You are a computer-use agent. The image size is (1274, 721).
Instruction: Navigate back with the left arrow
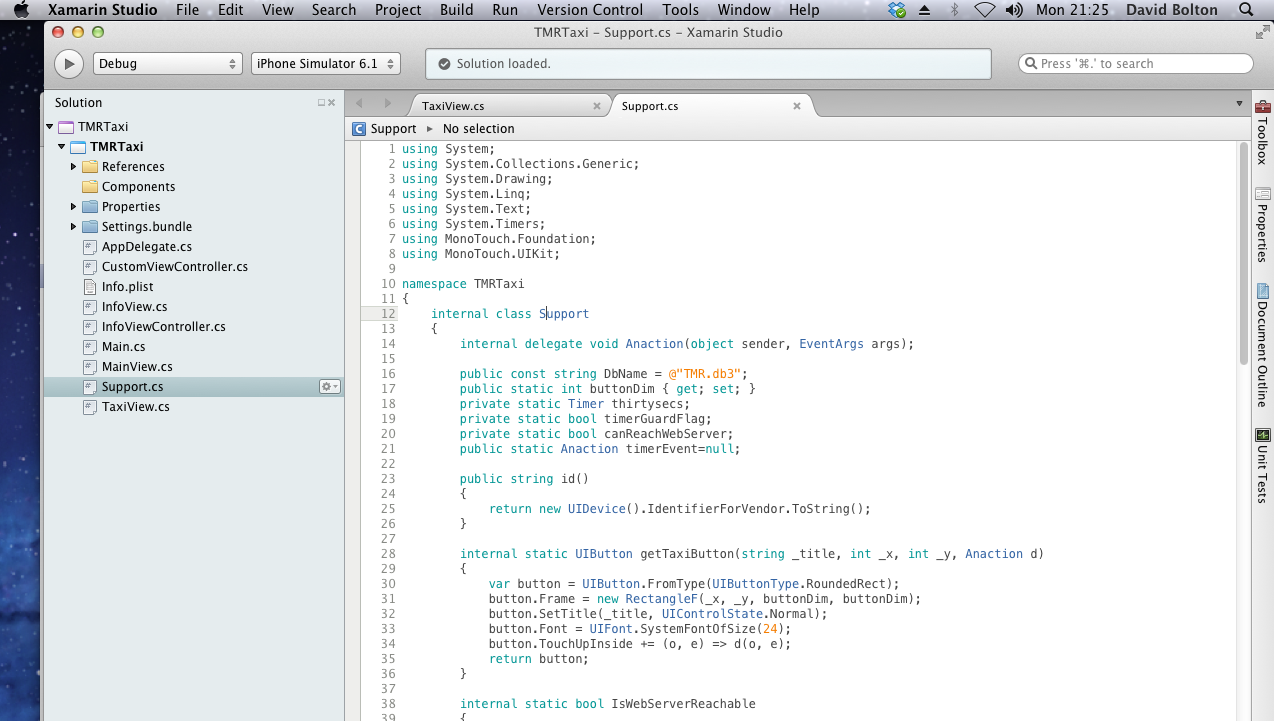click(x=360, y=104)
